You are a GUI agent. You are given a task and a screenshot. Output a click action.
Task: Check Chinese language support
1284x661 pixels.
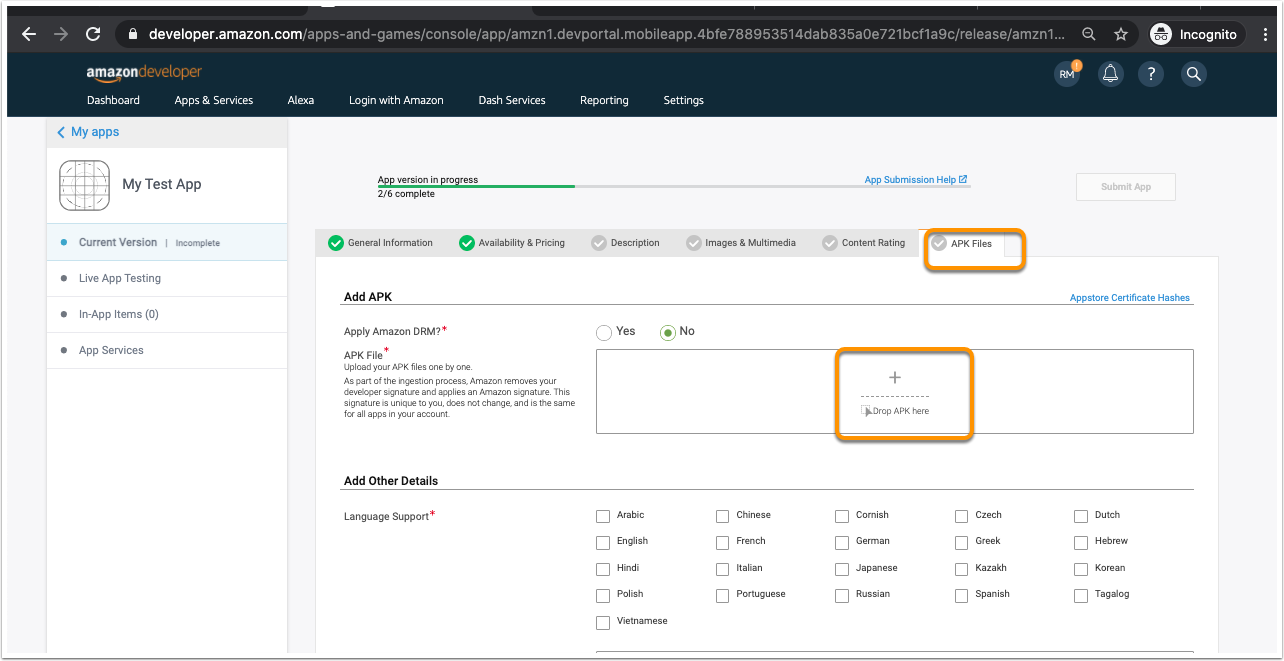point(723,516)
